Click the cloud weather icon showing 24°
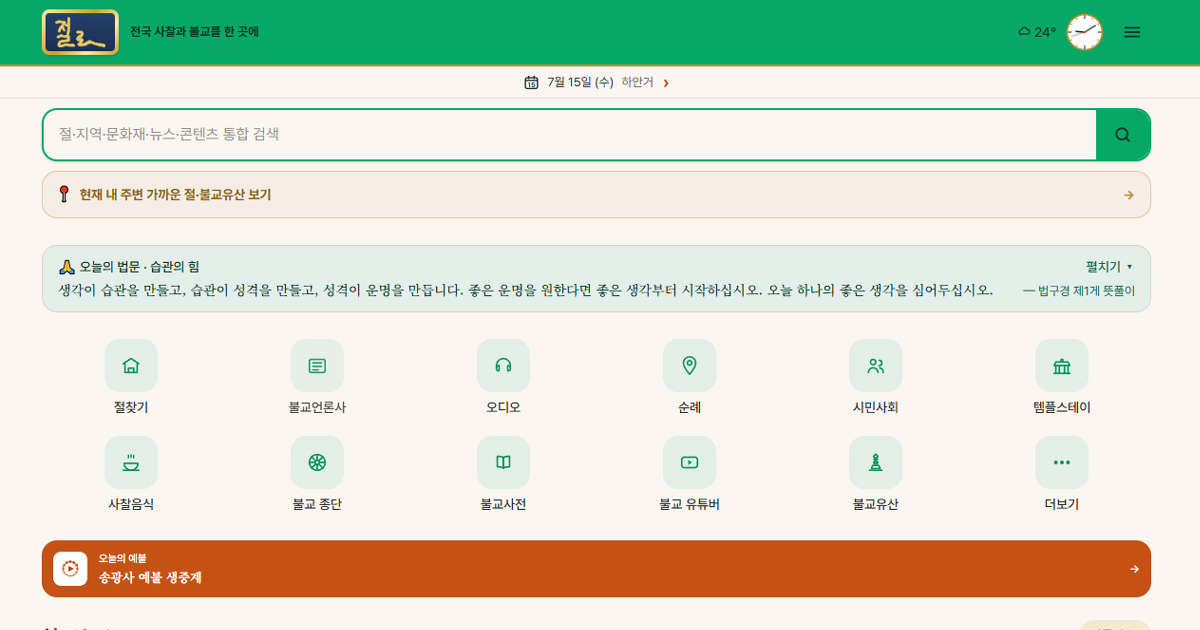 [x=1024, y=32]
